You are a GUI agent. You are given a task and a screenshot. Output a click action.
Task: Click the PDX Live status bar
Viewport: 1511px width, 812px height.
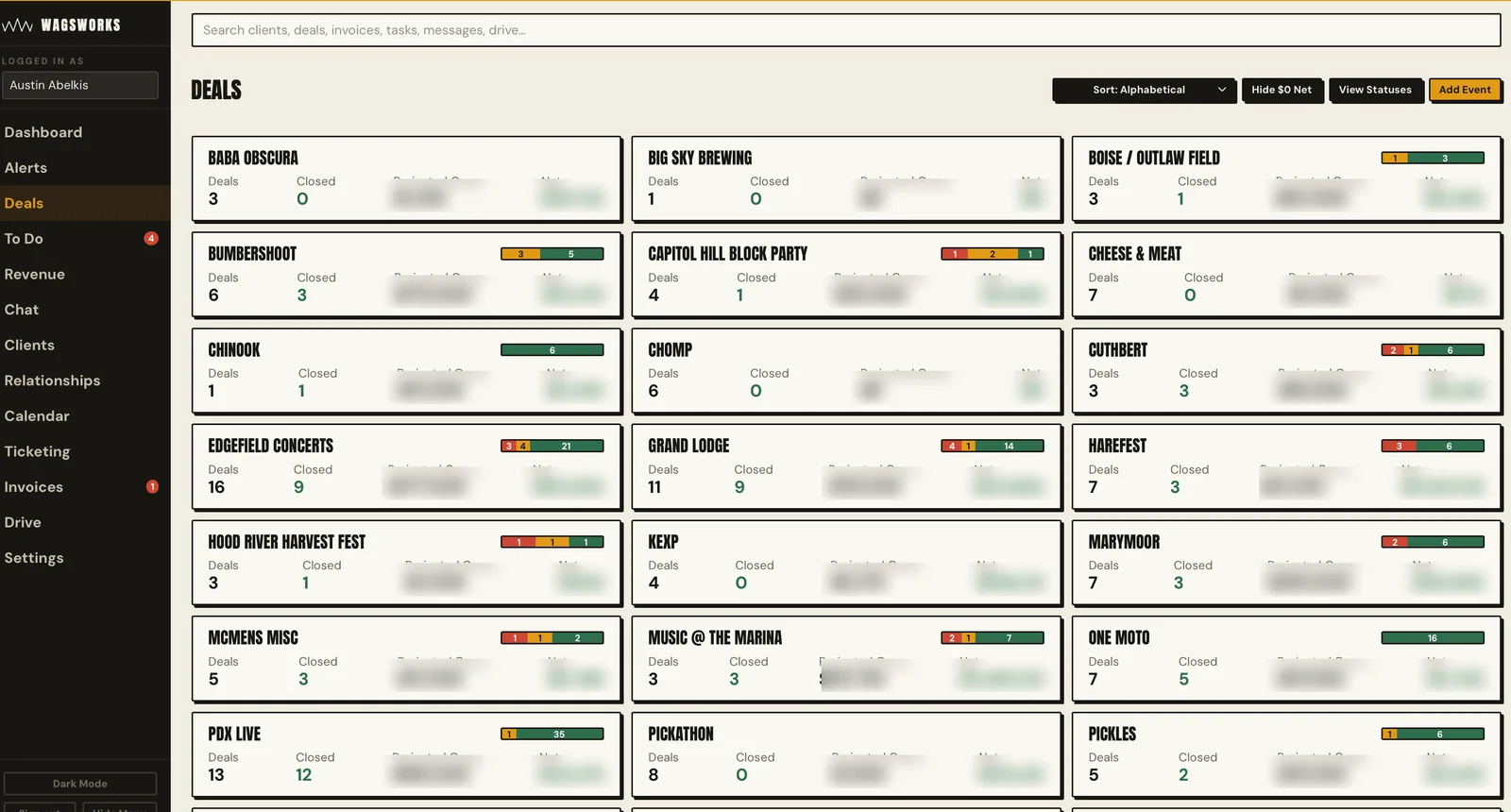click(x=552, y=734)
